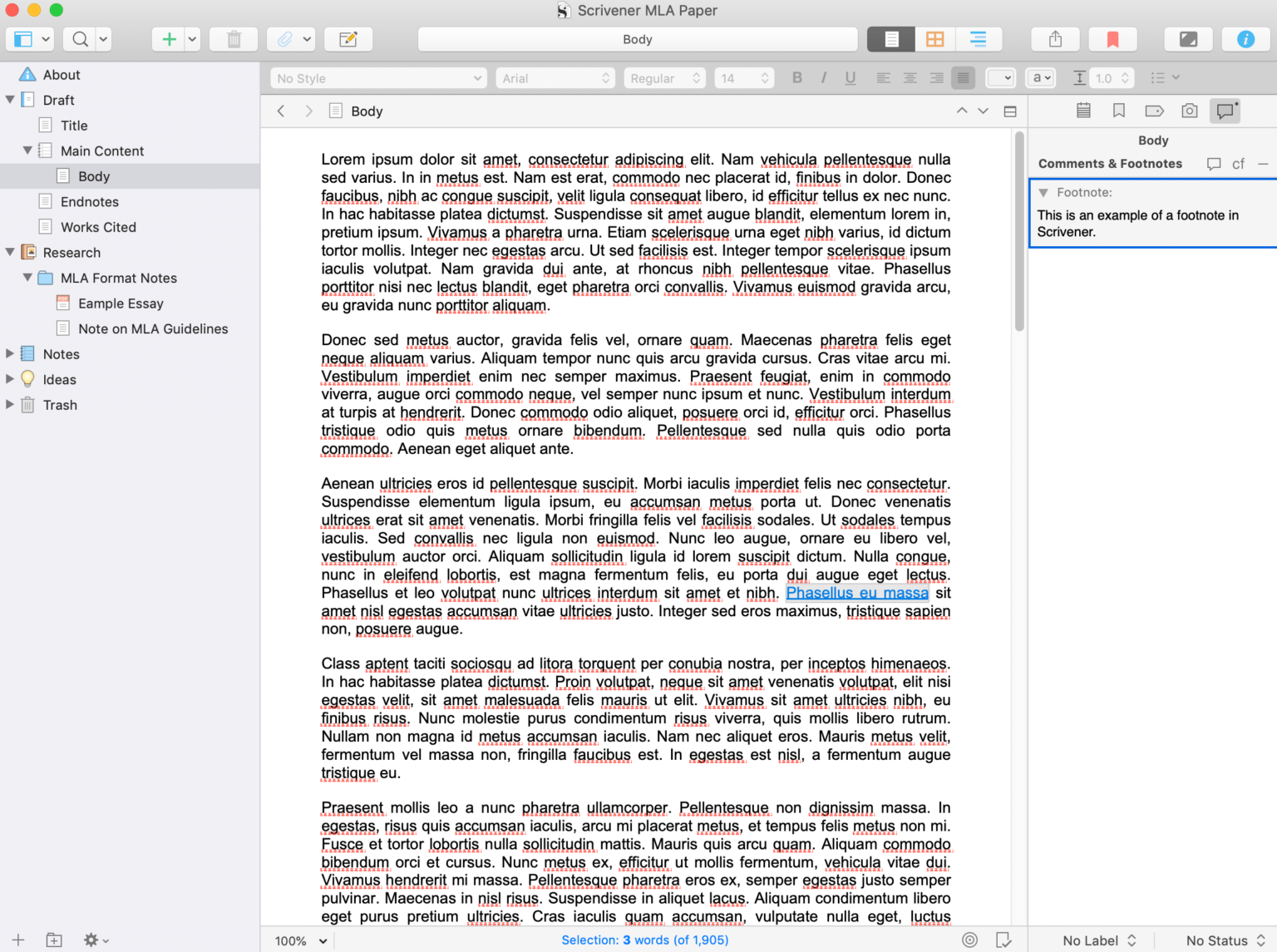Open the Metadata panel in the inspector
The width and height of the screenshot is (1277, 952).
tap(1154, 110)
